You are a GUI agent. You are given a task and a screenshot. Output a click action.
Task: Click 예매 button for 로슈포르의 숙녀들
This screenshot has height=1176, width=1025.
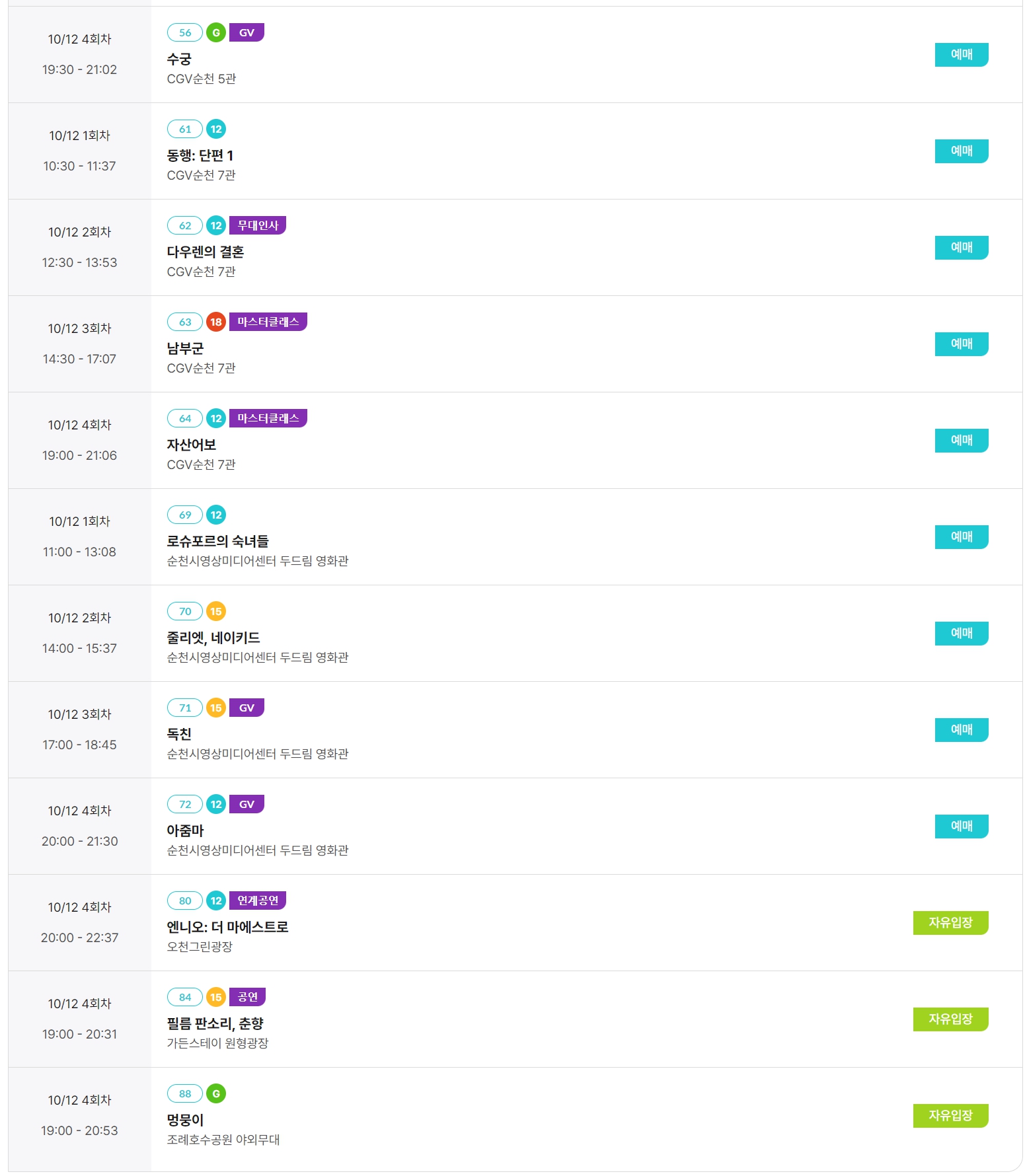[962, 537]
